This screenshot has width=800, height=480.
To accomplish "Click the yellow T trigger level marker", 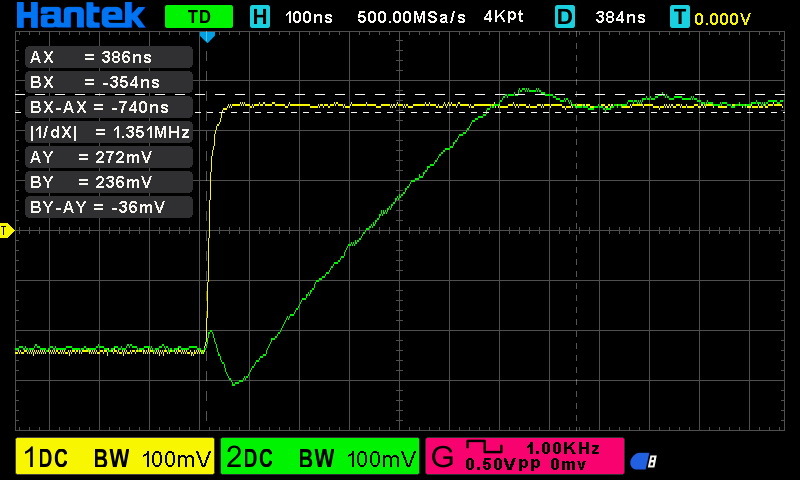I will pyautogui.click(x=6, y=231).
